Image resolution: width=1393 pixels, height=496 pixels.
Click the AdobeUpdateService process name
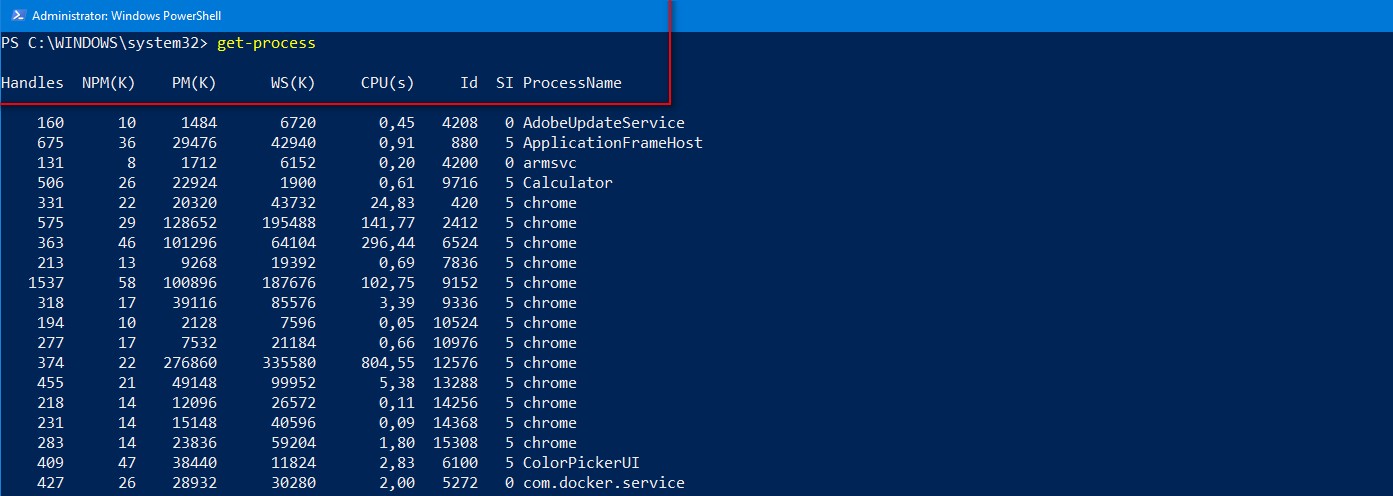[x=603, y=123]
